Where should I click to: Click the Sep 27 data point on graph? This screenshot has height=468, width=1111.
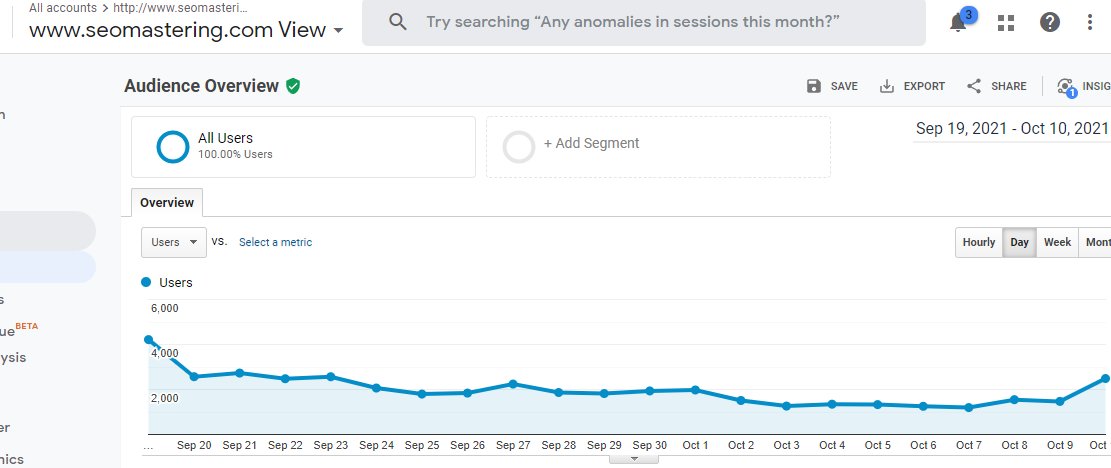(x=512, y=384)
